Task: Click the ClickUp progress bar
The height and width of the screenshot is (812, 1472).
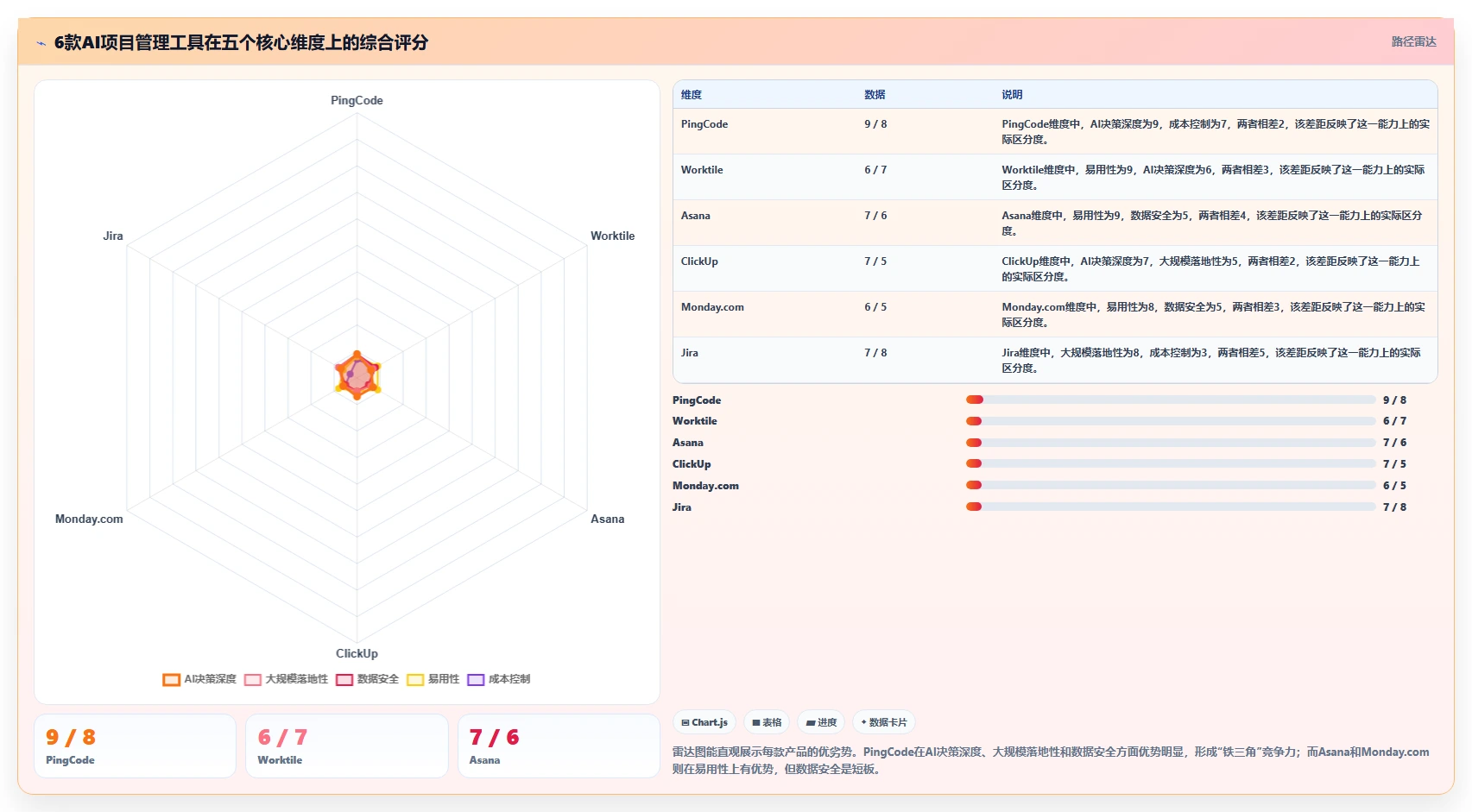Action: (x=1171, y=463)
